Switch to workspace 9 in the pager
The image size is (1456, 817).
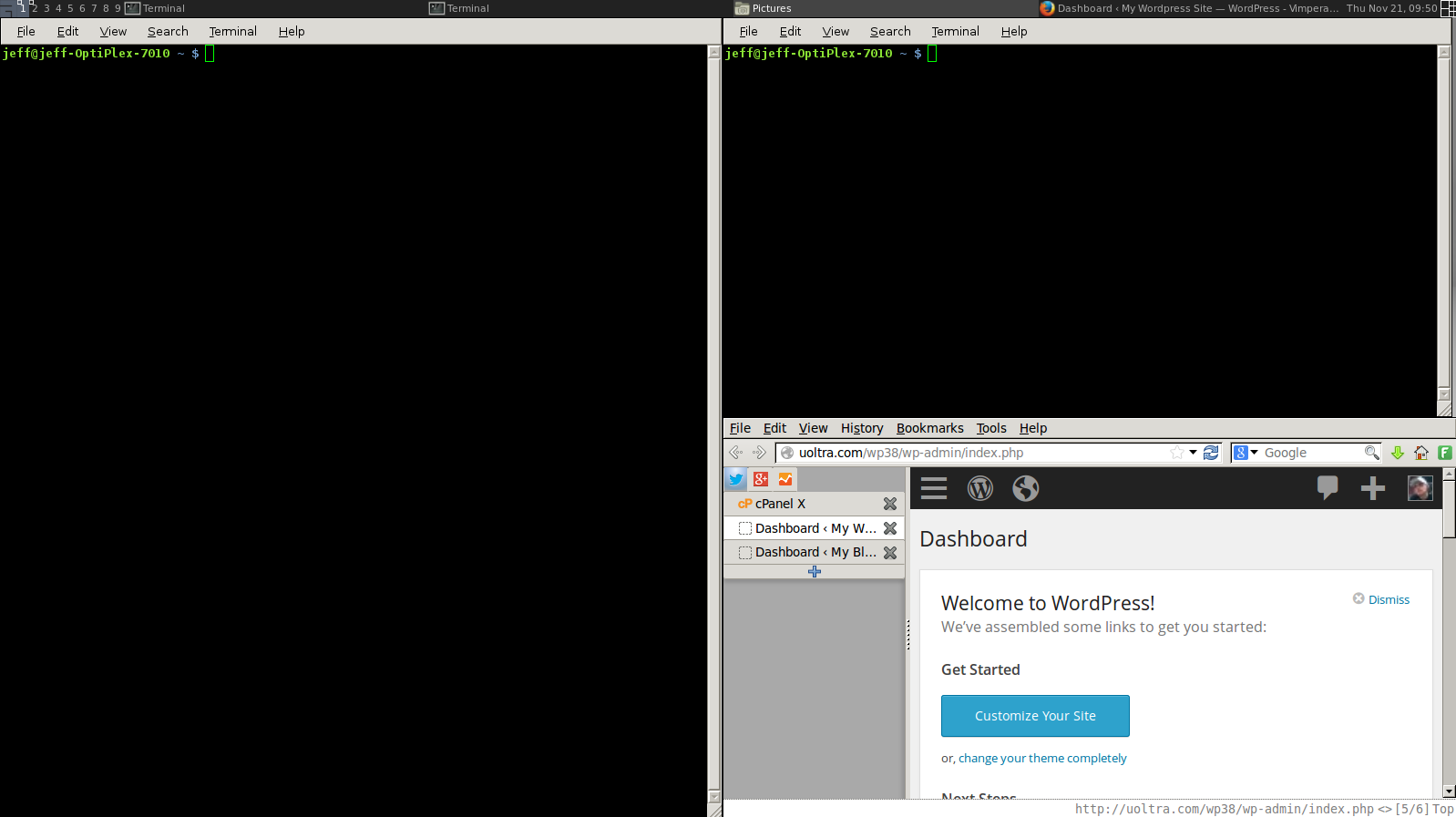118,8
